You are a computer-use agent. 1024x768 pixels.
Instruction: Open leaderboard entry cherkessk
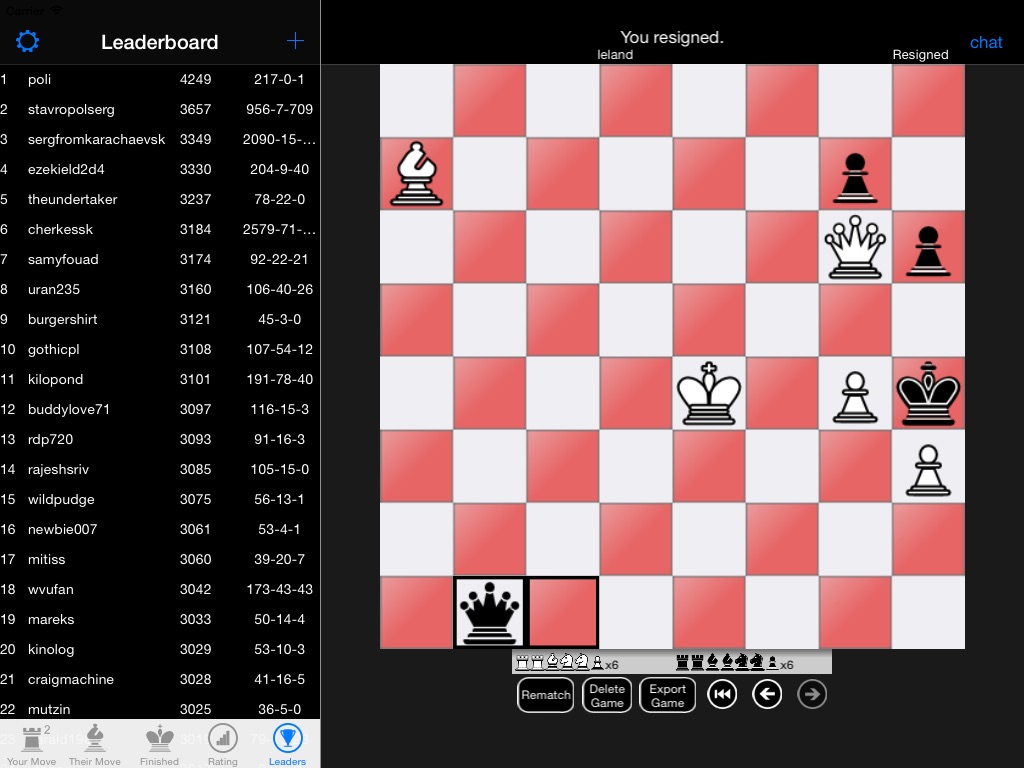pos(160,229)
